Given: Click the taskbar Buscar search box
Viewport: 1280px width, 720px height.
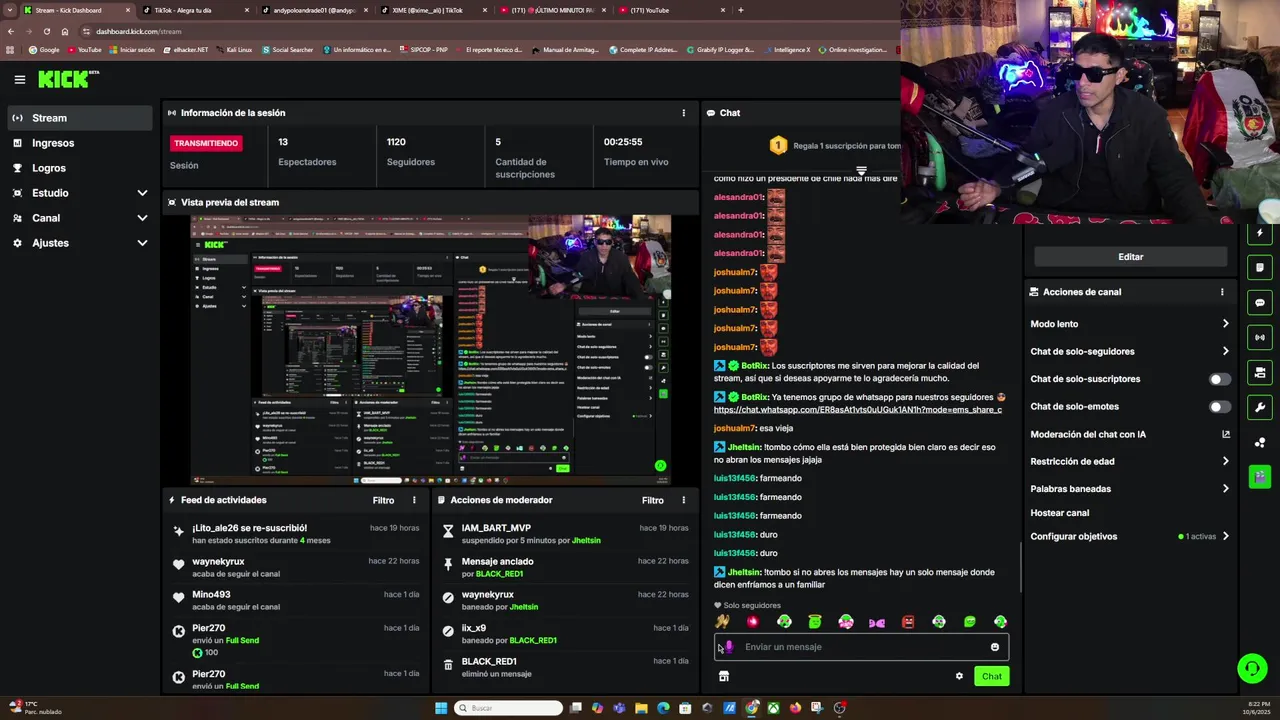Looking at the screenshot, I should [x=508, y=708].
